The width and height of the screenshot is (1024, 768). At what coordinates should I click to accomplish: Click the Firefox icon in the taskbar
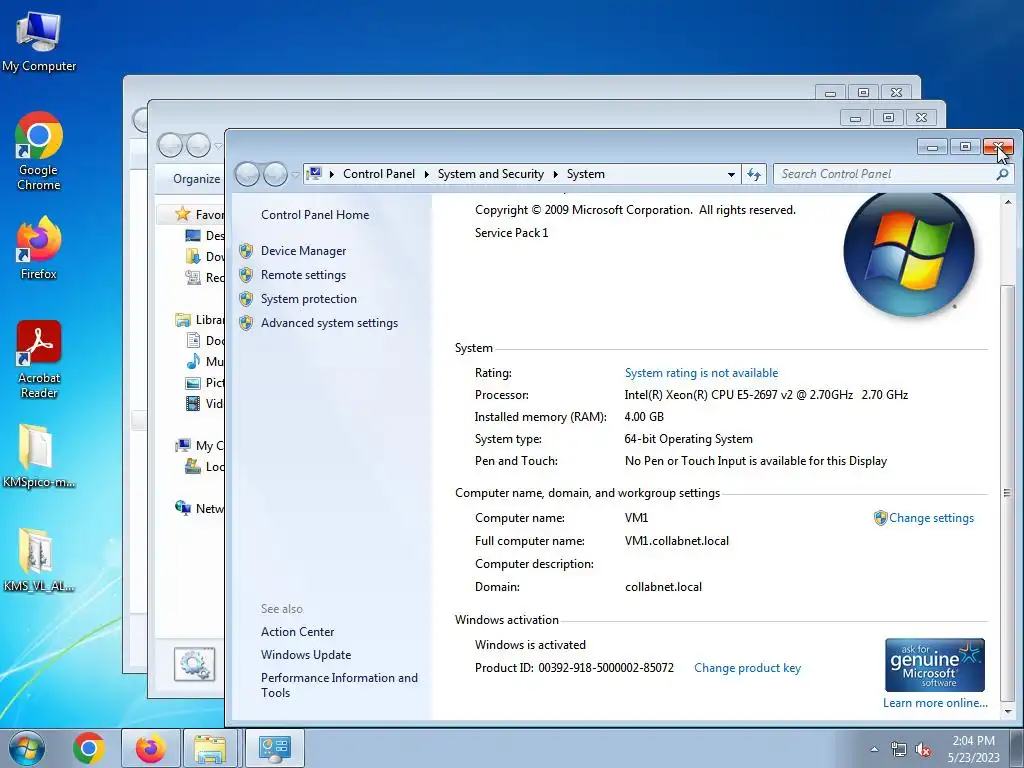tap(150, 748)
